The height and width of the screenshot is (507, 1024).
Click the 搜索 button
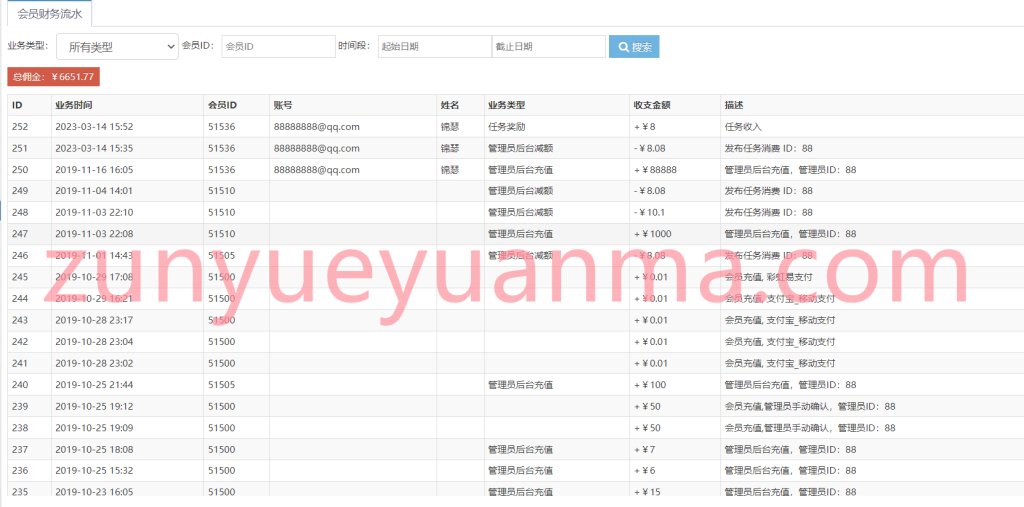point(634,46)
